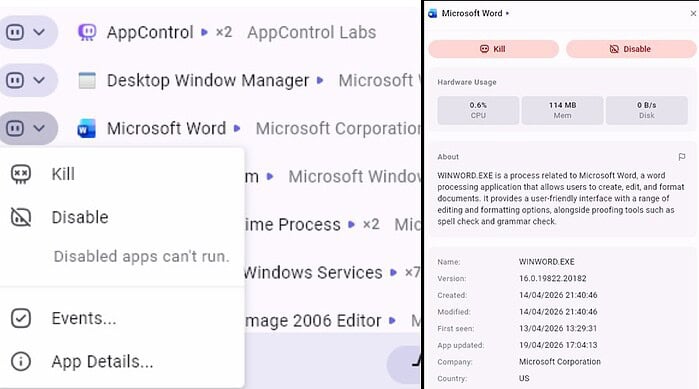Expand the arrow next to Microsoft Word in the list
Screen dimensions: 699x389
click(237, 129)
